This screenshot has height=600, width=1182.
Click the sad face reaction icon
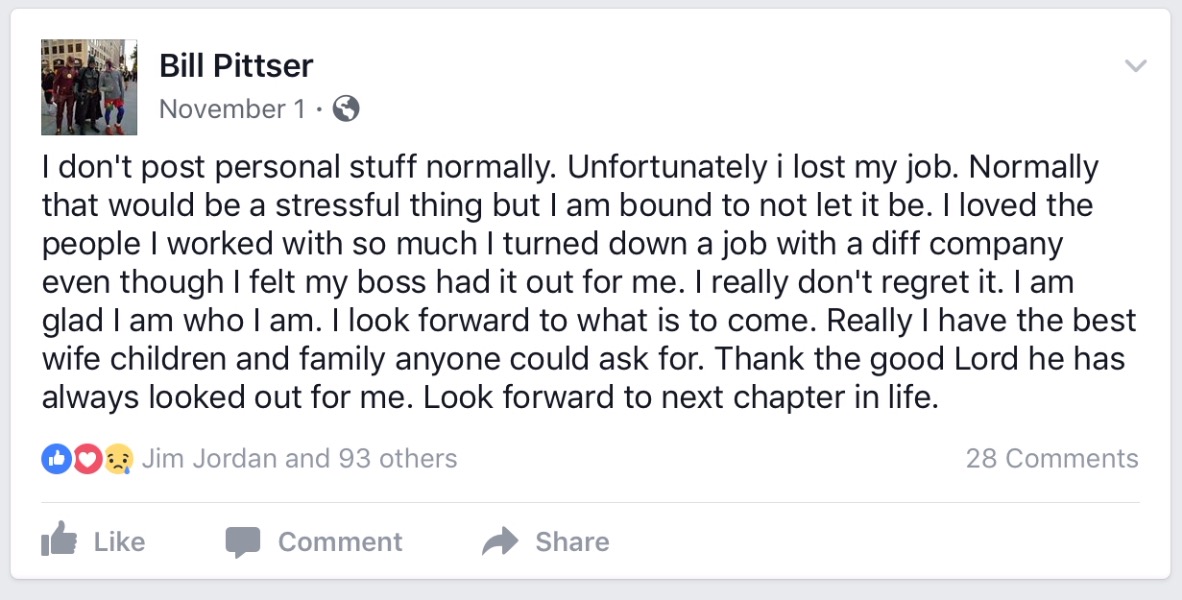click(x=118, y=459)
